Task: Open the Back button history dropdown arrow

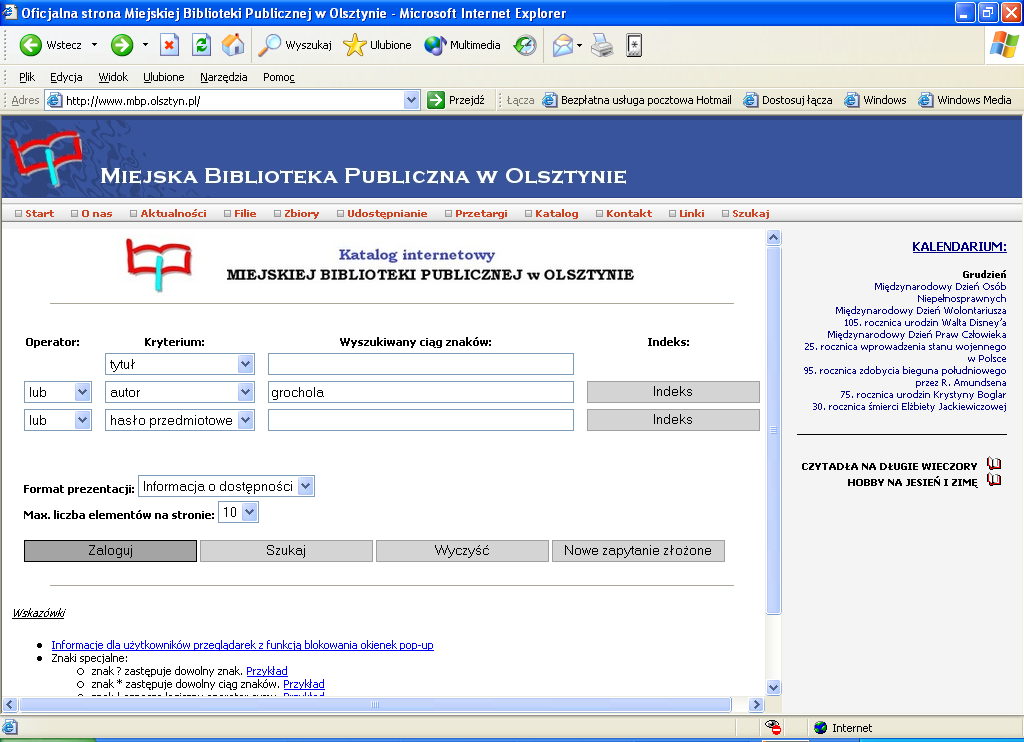Action: [94, 45]
